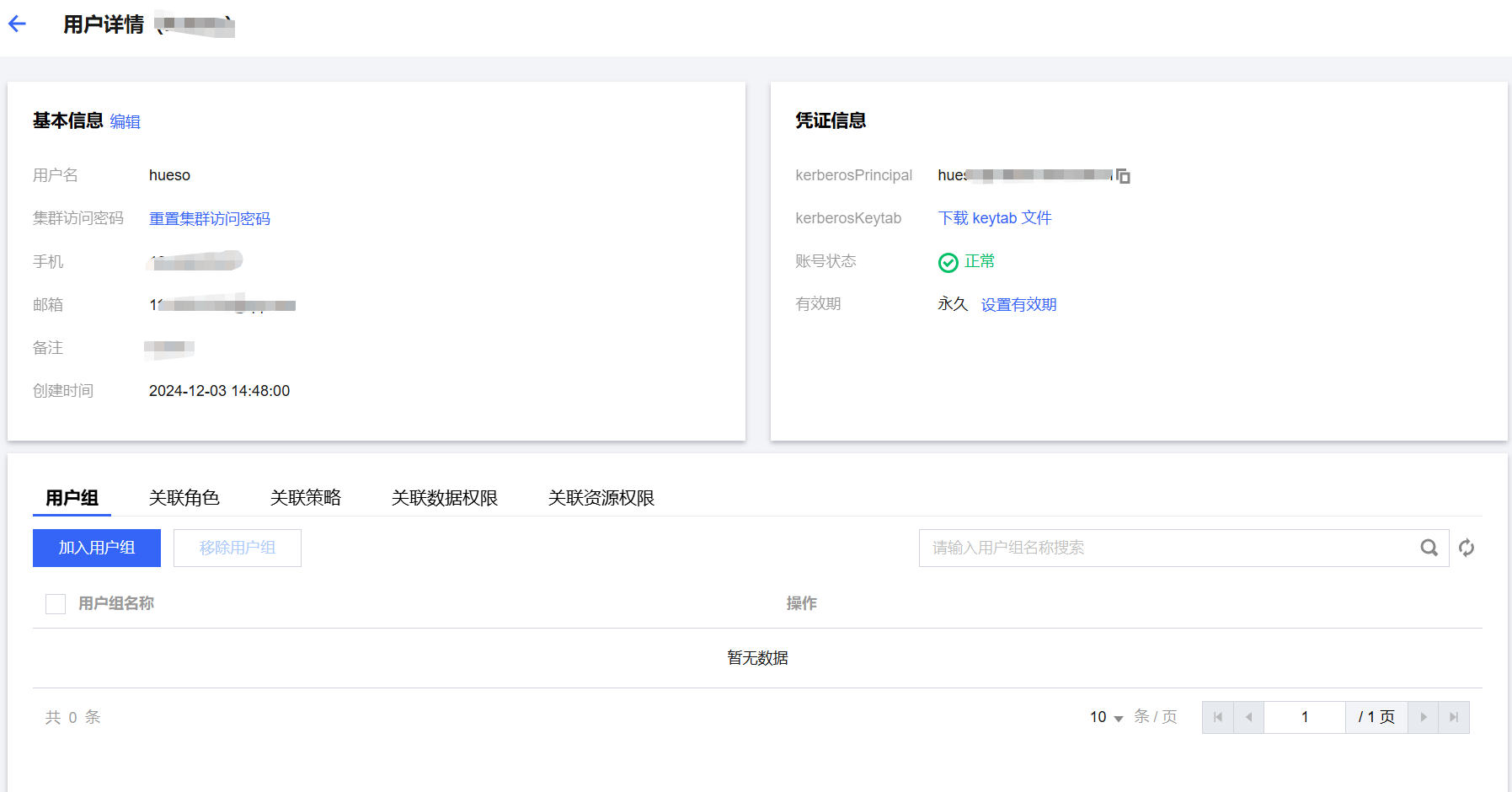Go to the next page

tap(1423, 718)
